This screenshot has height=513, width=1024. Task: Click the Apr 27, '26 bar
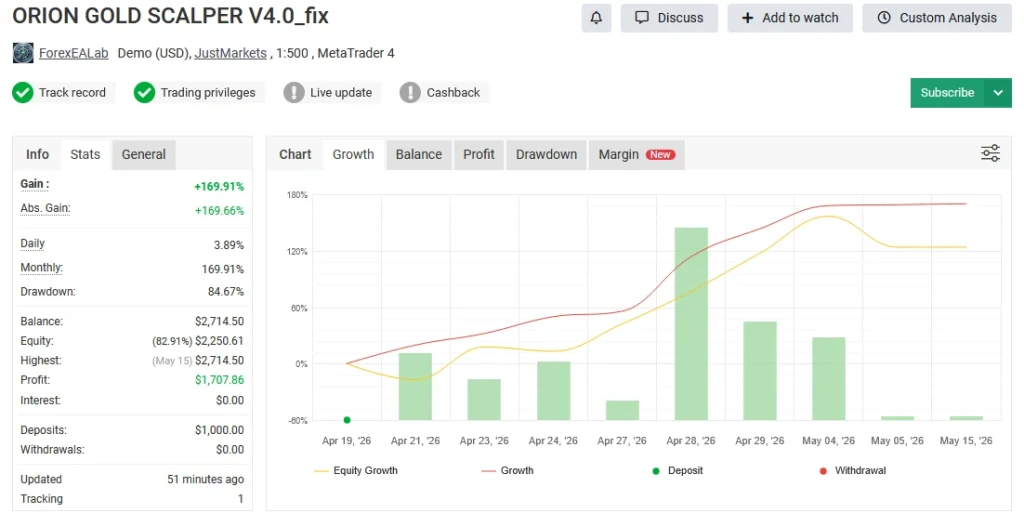[622, 410]
